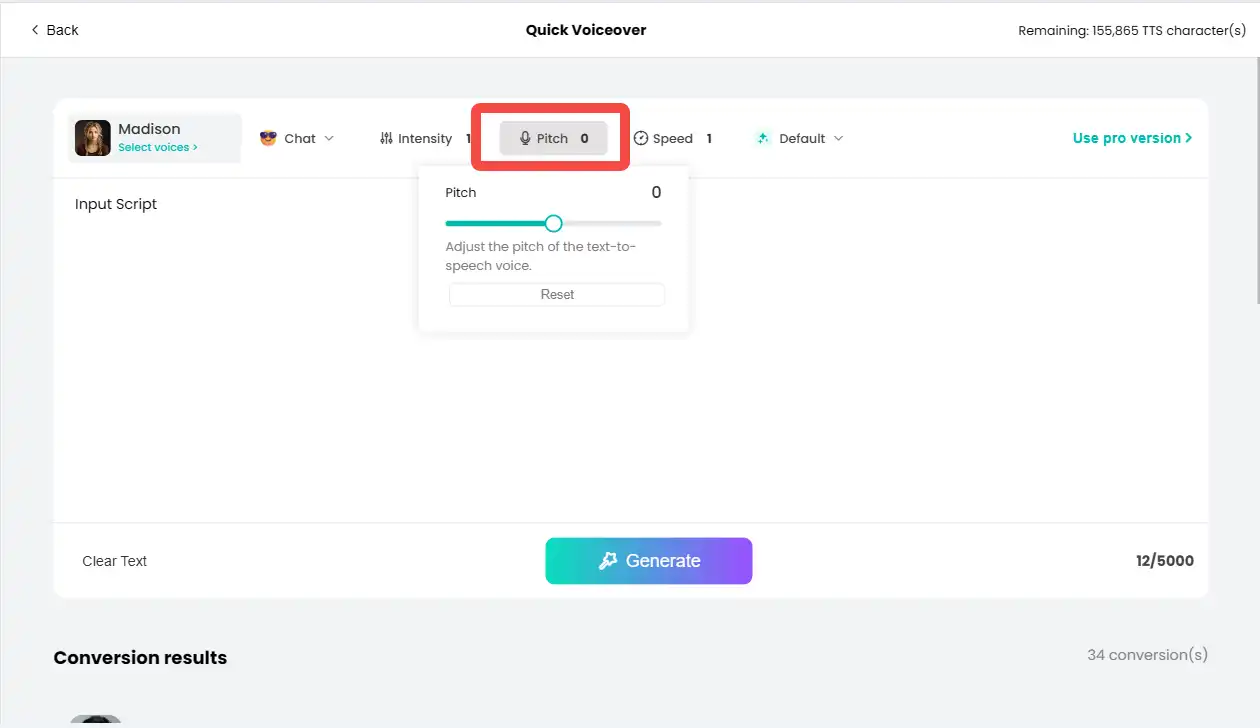Open the Default dropdown chevron
Viewport: 1260px width, 728px height.
838,139
